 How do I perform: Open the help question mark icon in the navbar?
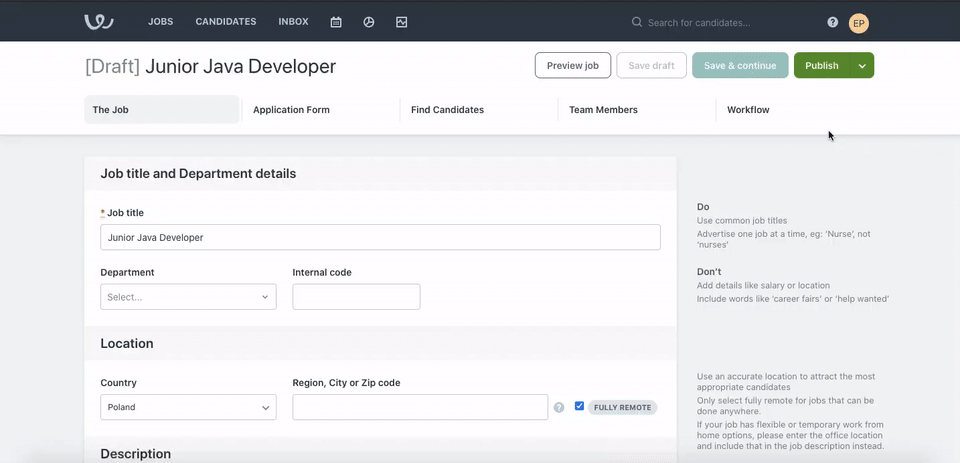(x=833, y=22)
